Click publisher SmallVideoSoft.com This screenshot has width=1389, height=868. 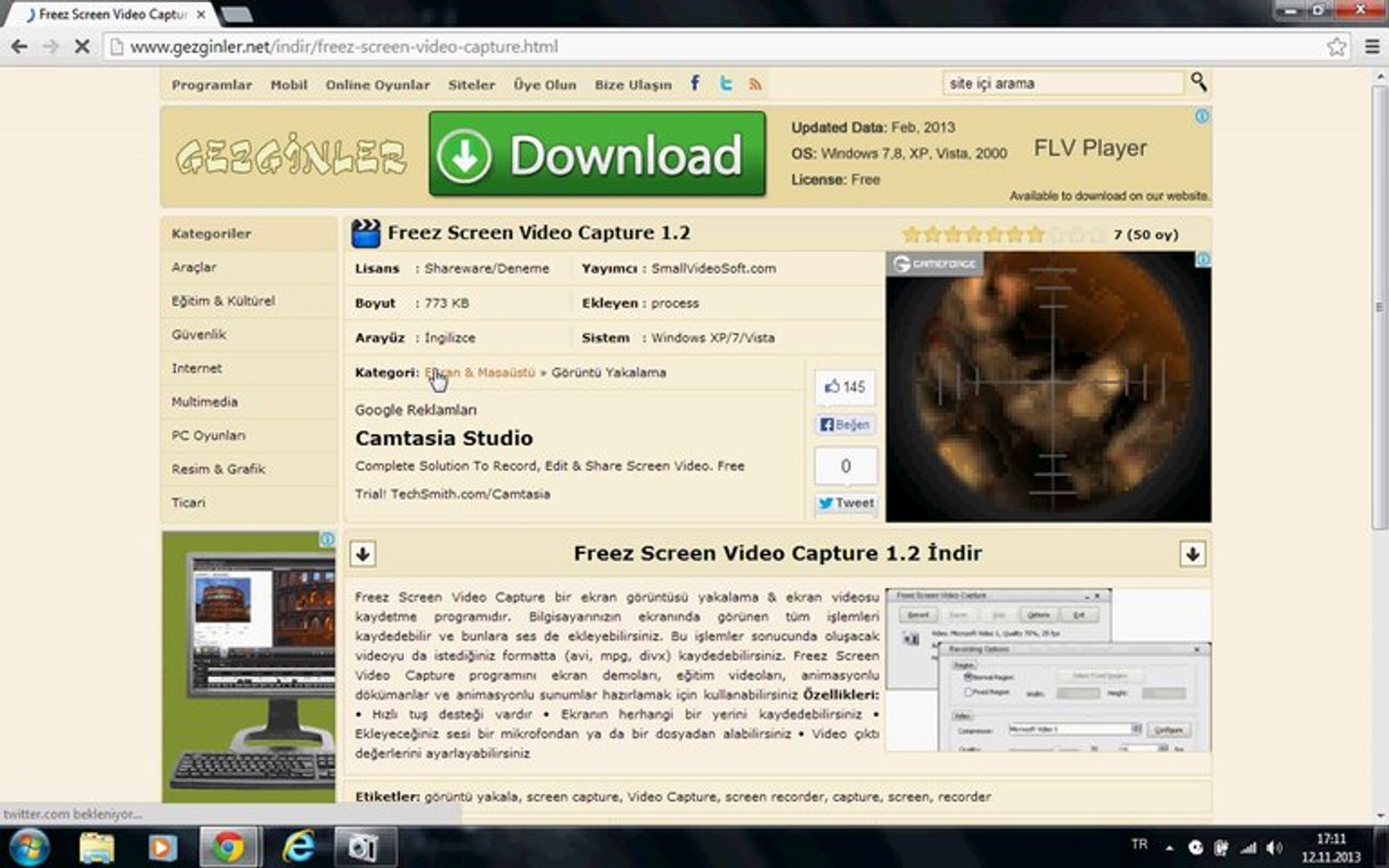[x=714, y=268]
